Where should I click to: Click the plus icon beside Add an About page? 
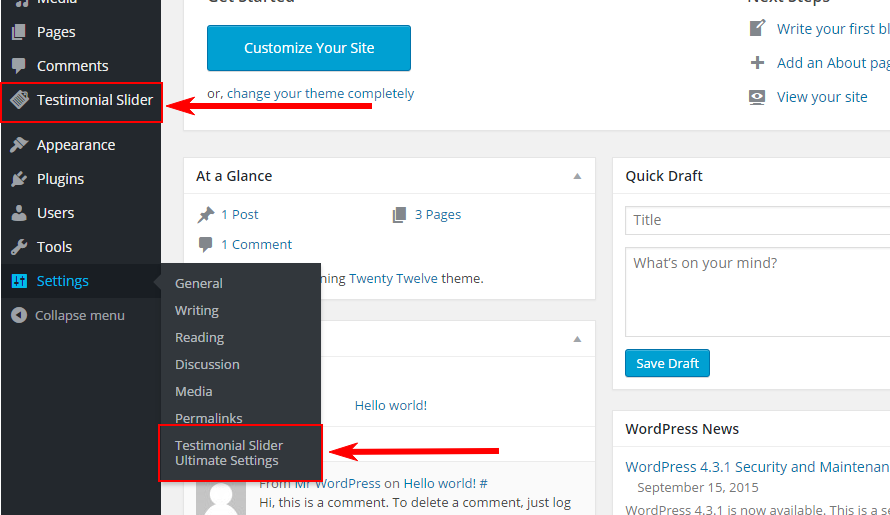pos(757,62)
